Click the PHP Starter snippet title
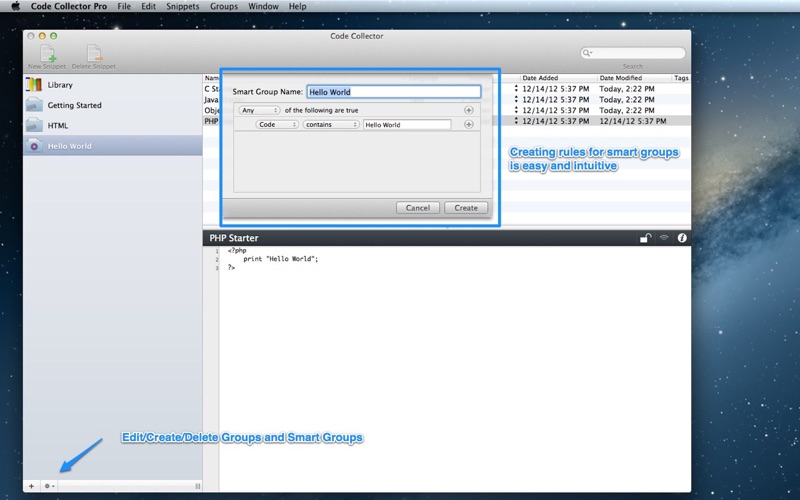 pos(234,238)
